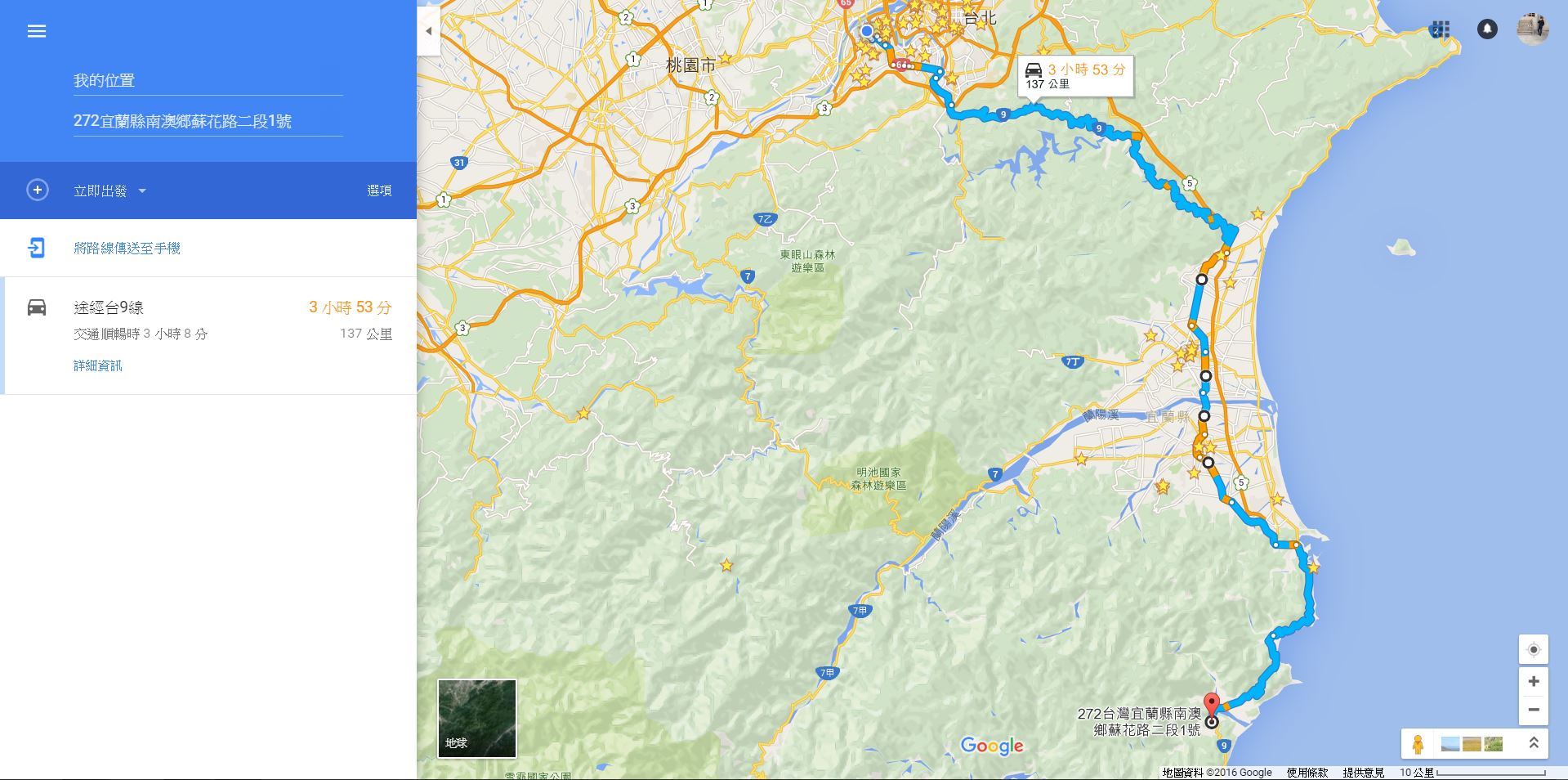Open the hamburger menu

(37, 31)
